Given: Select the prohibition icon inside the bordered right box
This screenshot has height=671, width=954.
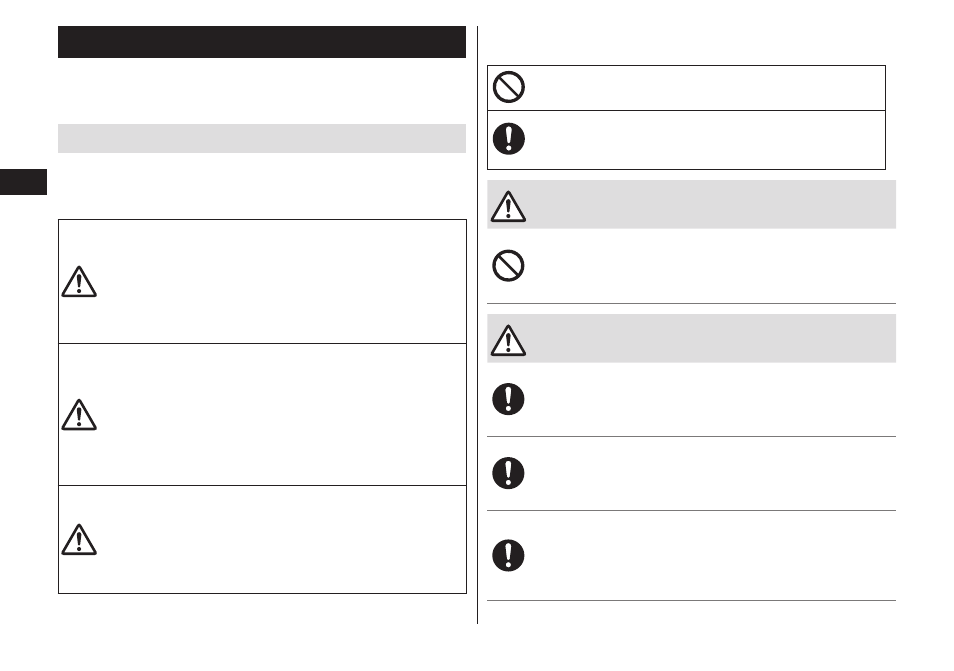Looking at the screenshot, I should 509,87.
